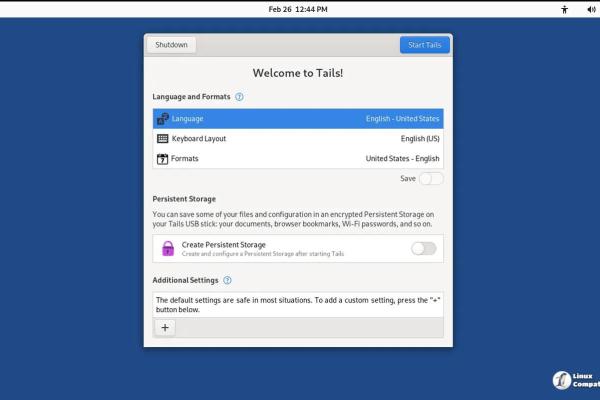Click the Language row icon
The image size is (600, 400).
tap(163, 119)
